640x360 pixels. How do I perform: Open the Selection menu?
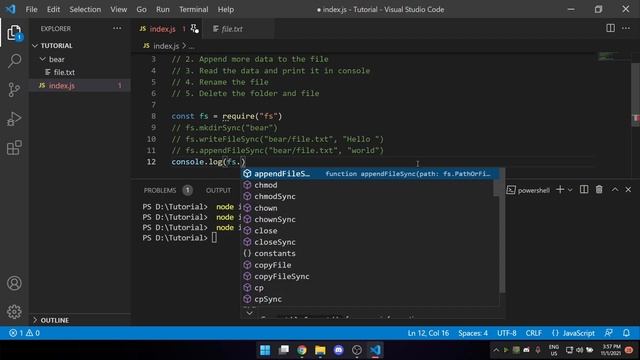(x=85, y=9)
